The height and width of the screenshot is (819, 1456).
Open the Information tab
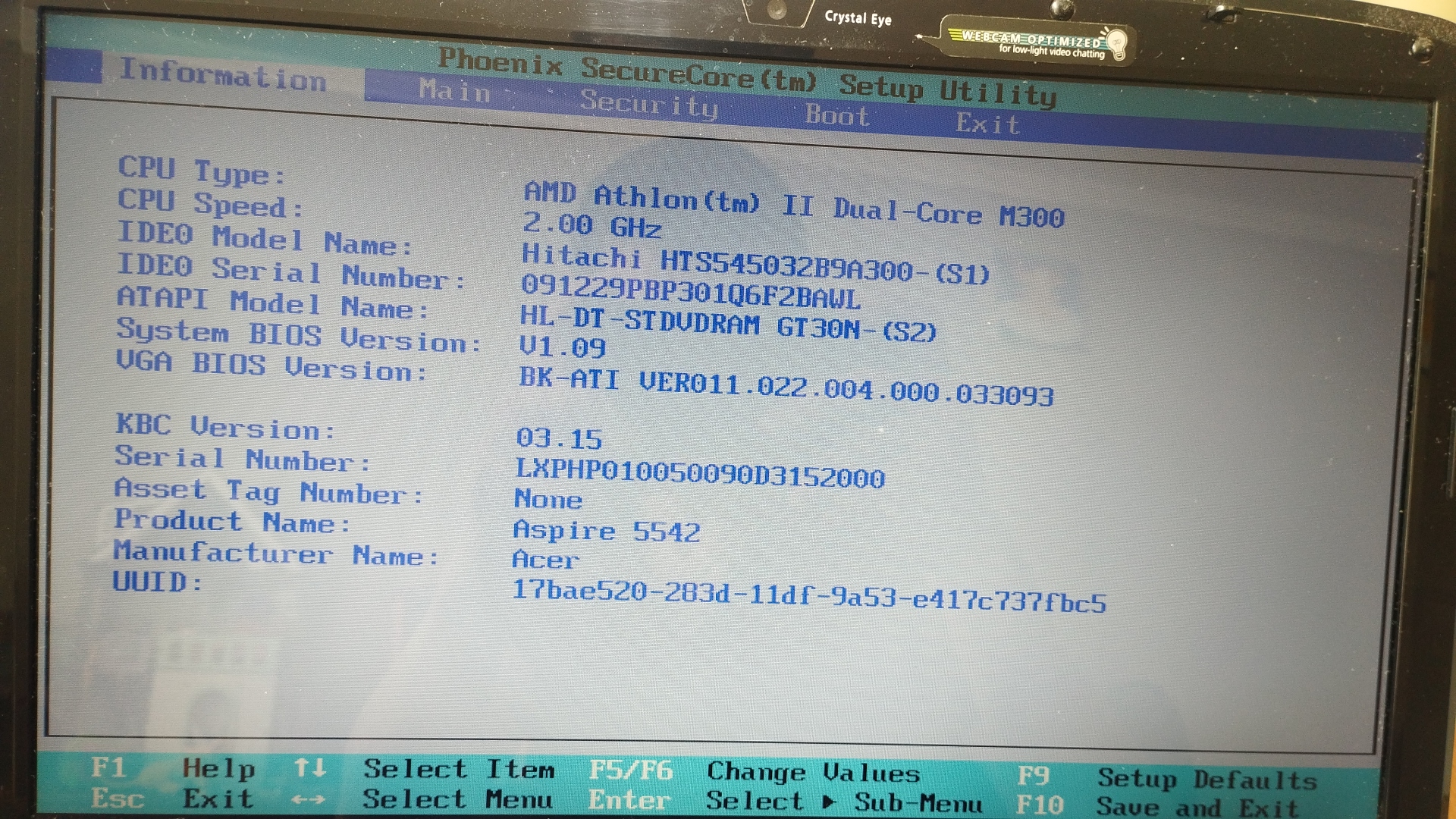coord(222,75)
